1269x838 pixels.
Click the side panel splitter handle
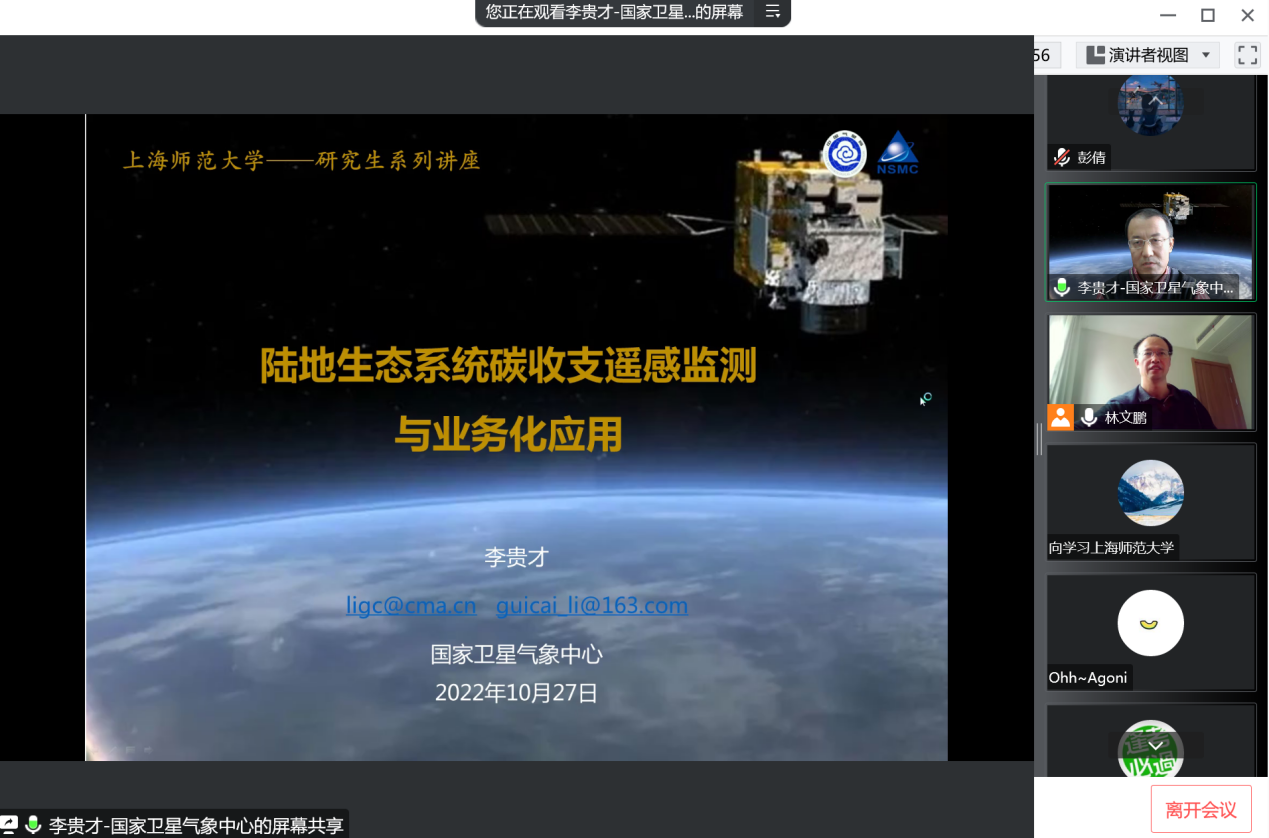click(1040, 438)
